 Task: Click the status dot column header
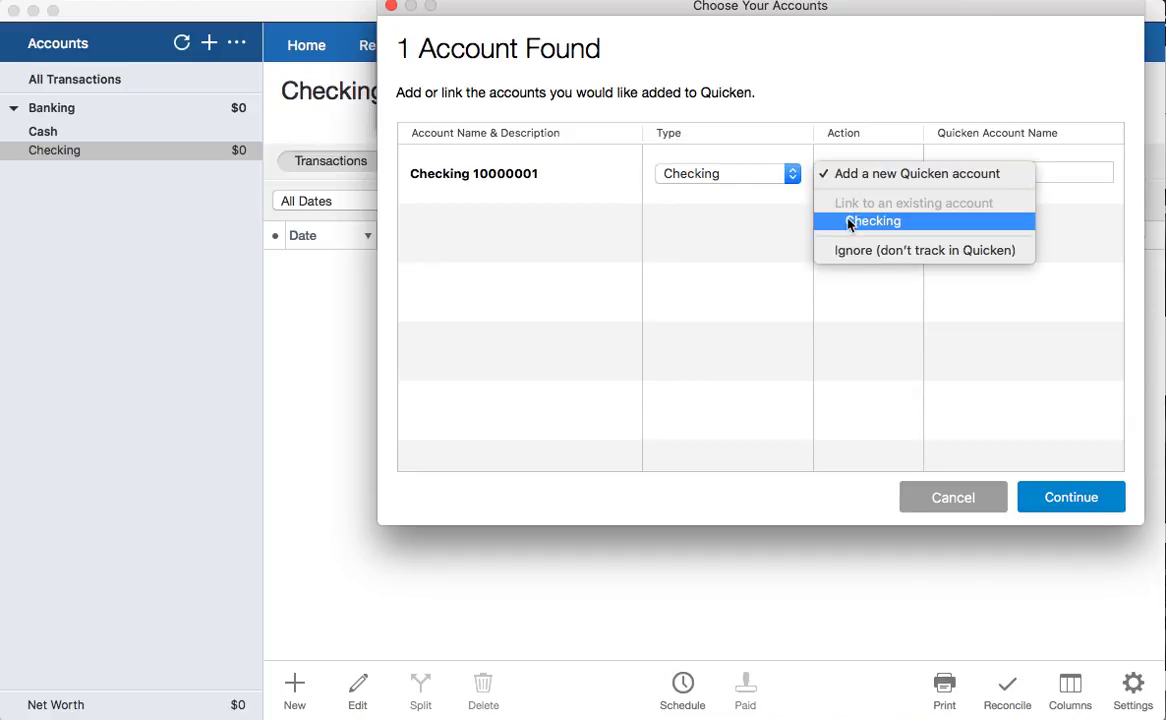(x=275, y=236)
